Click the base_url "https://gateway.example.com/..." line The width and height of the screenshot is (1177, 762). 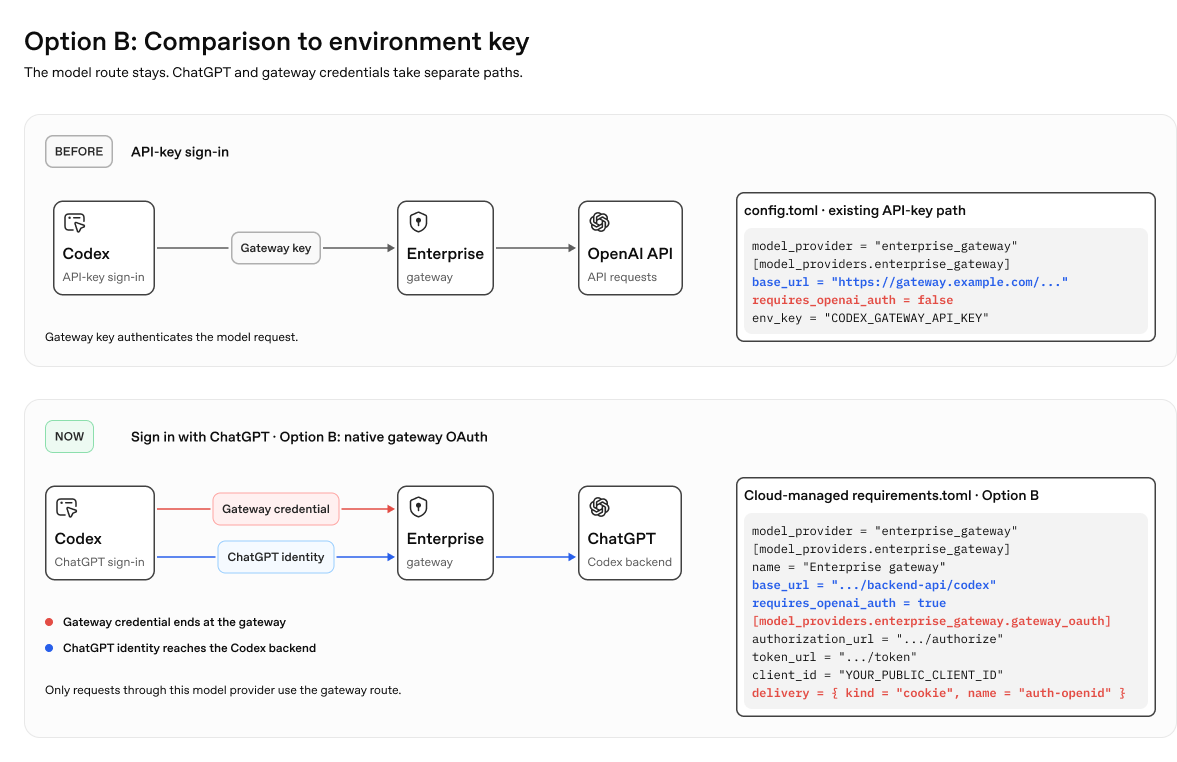click(x=910, y=282)
